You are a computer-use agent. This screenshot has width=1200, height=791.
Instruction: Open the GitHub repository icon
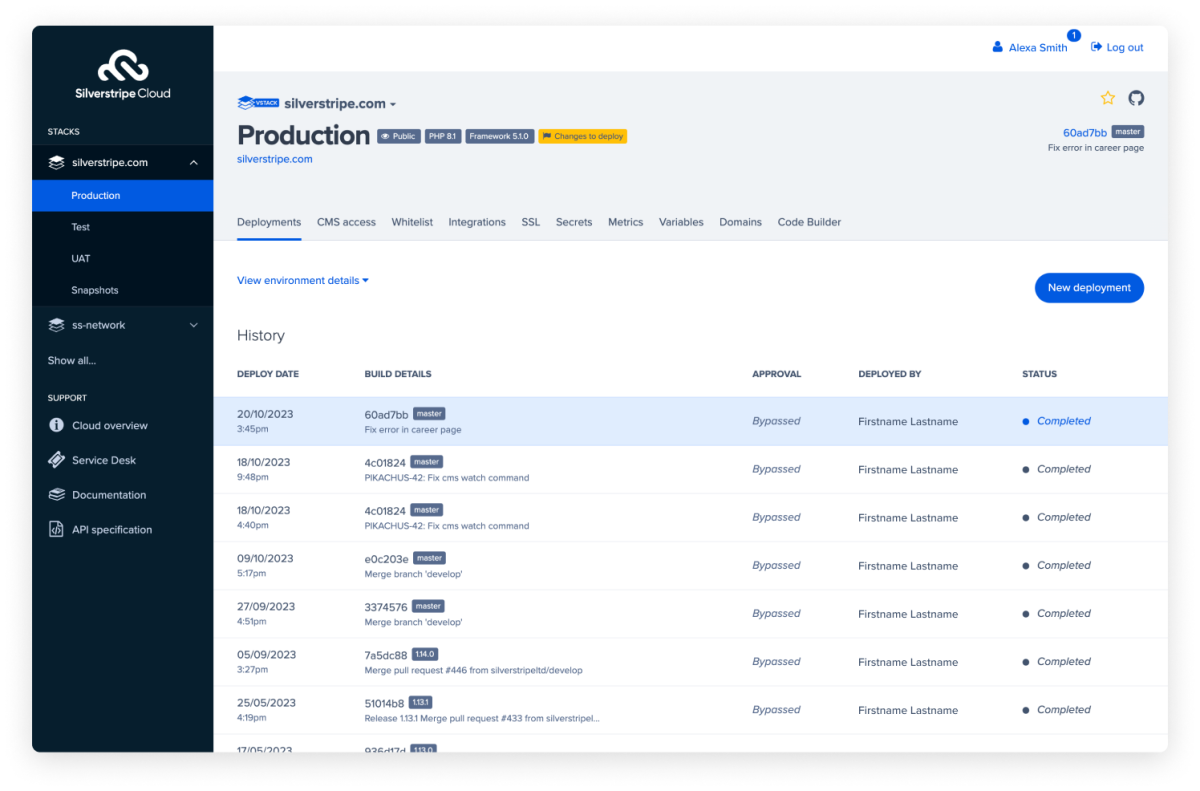coord(1136,98)
